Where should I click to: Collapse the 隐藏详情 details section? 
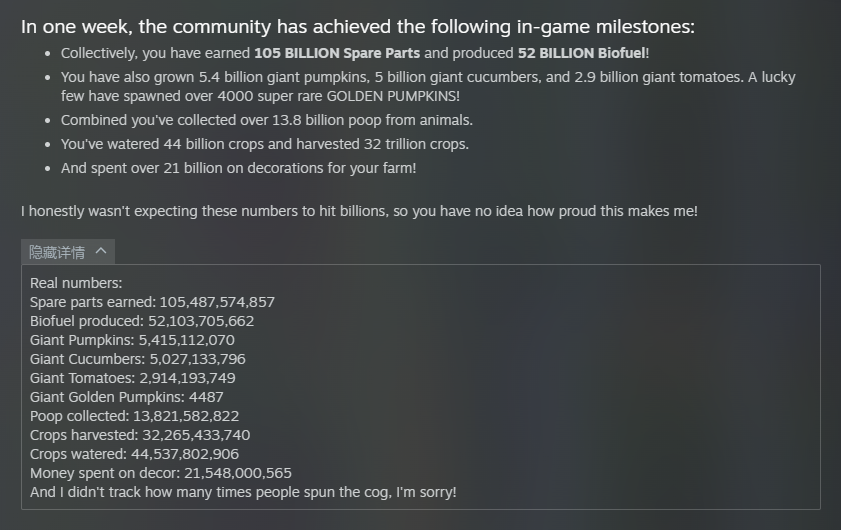(x=68, y=252)
